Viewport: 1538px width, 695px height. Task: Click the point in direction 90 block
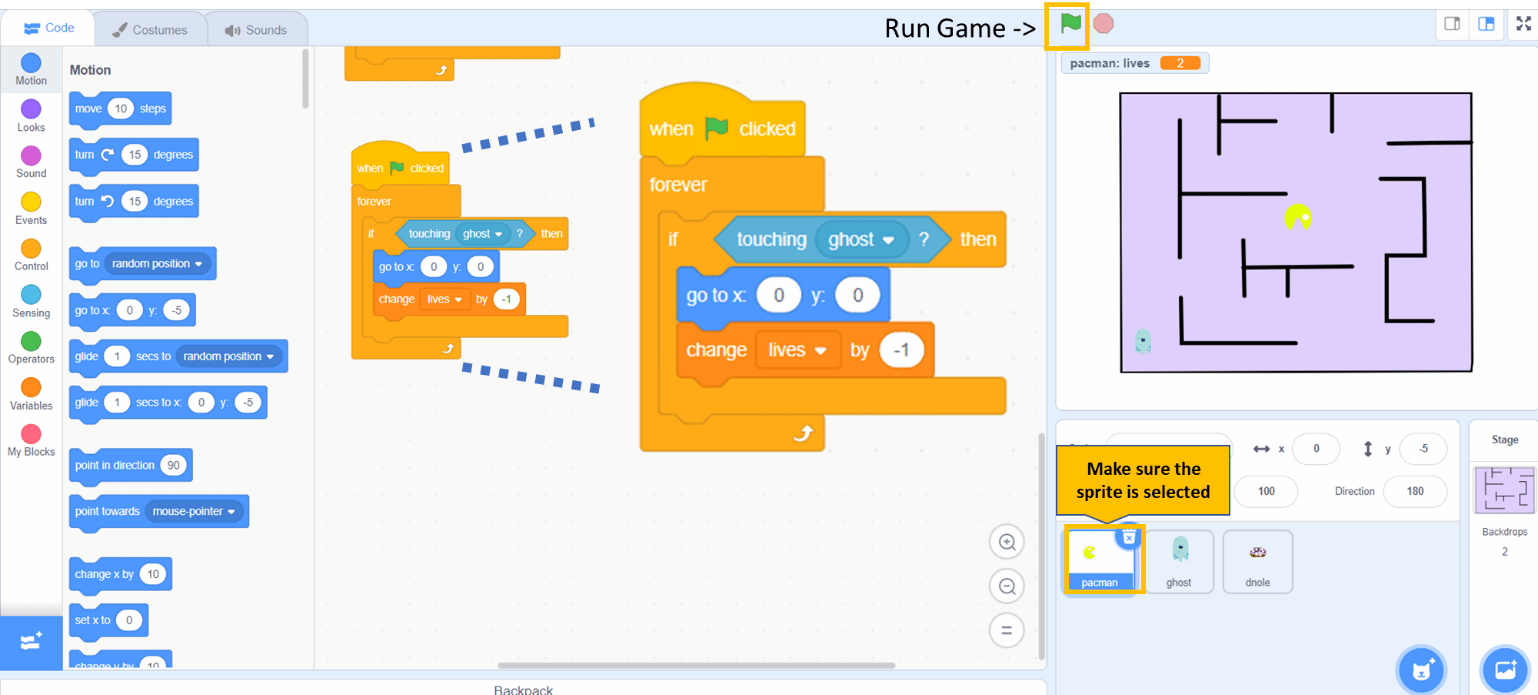point(130,465)
